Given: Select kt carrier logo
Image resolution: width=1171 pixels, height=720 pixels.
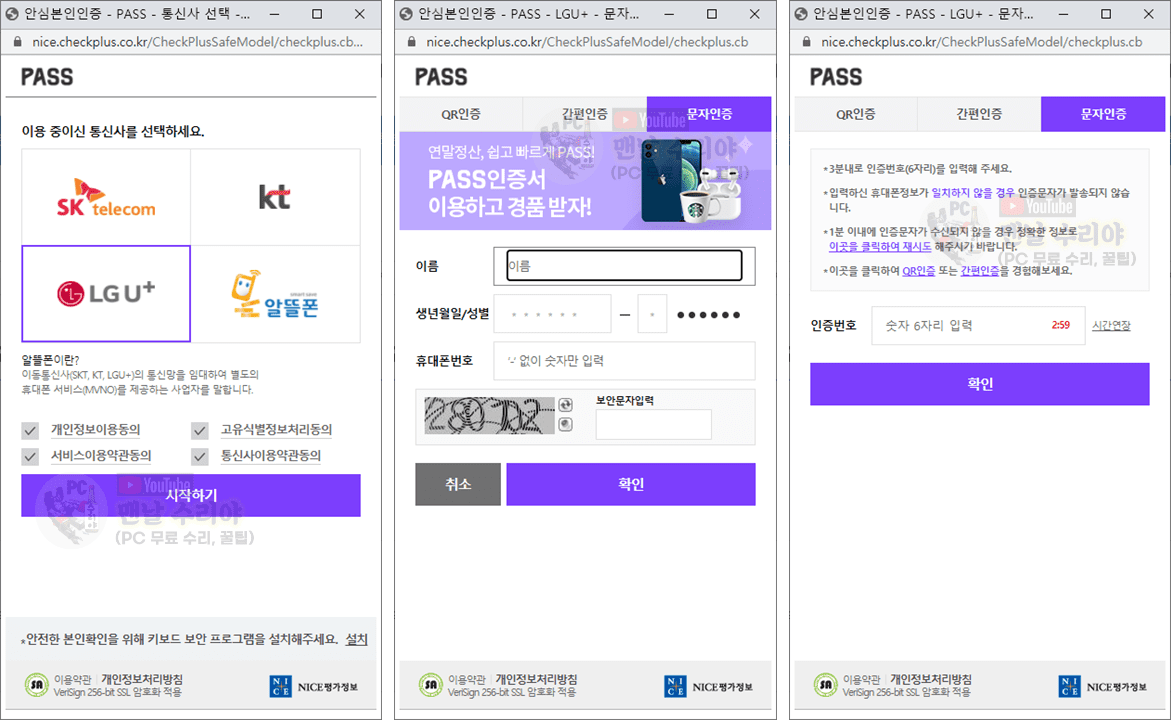Looking at the screenshot, I should (x=275, y=197).
